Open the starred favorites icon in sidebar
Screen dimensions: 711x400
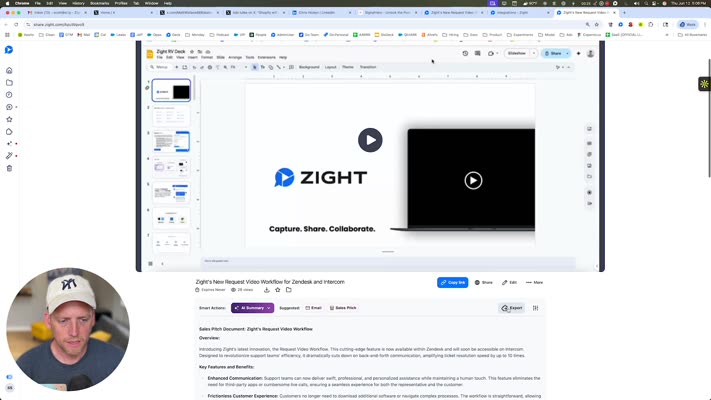[9, 119]
